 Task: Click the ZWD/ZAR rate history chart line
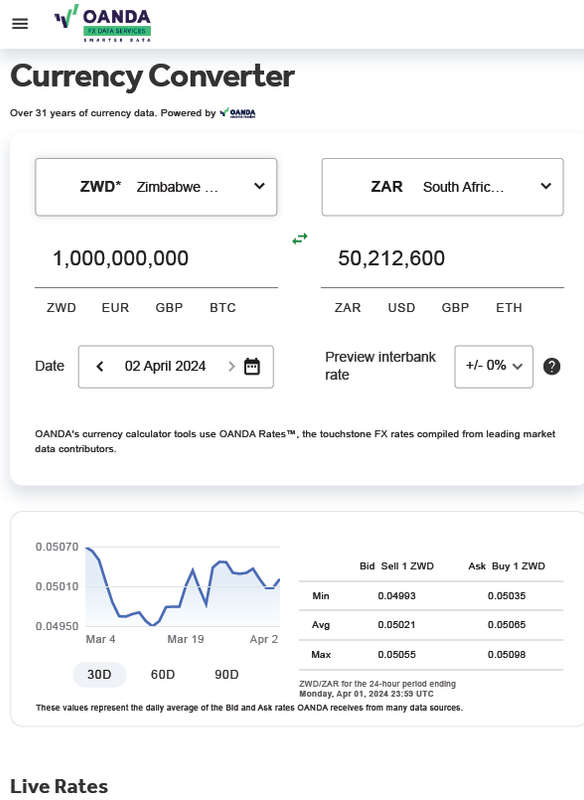[183, 587]
